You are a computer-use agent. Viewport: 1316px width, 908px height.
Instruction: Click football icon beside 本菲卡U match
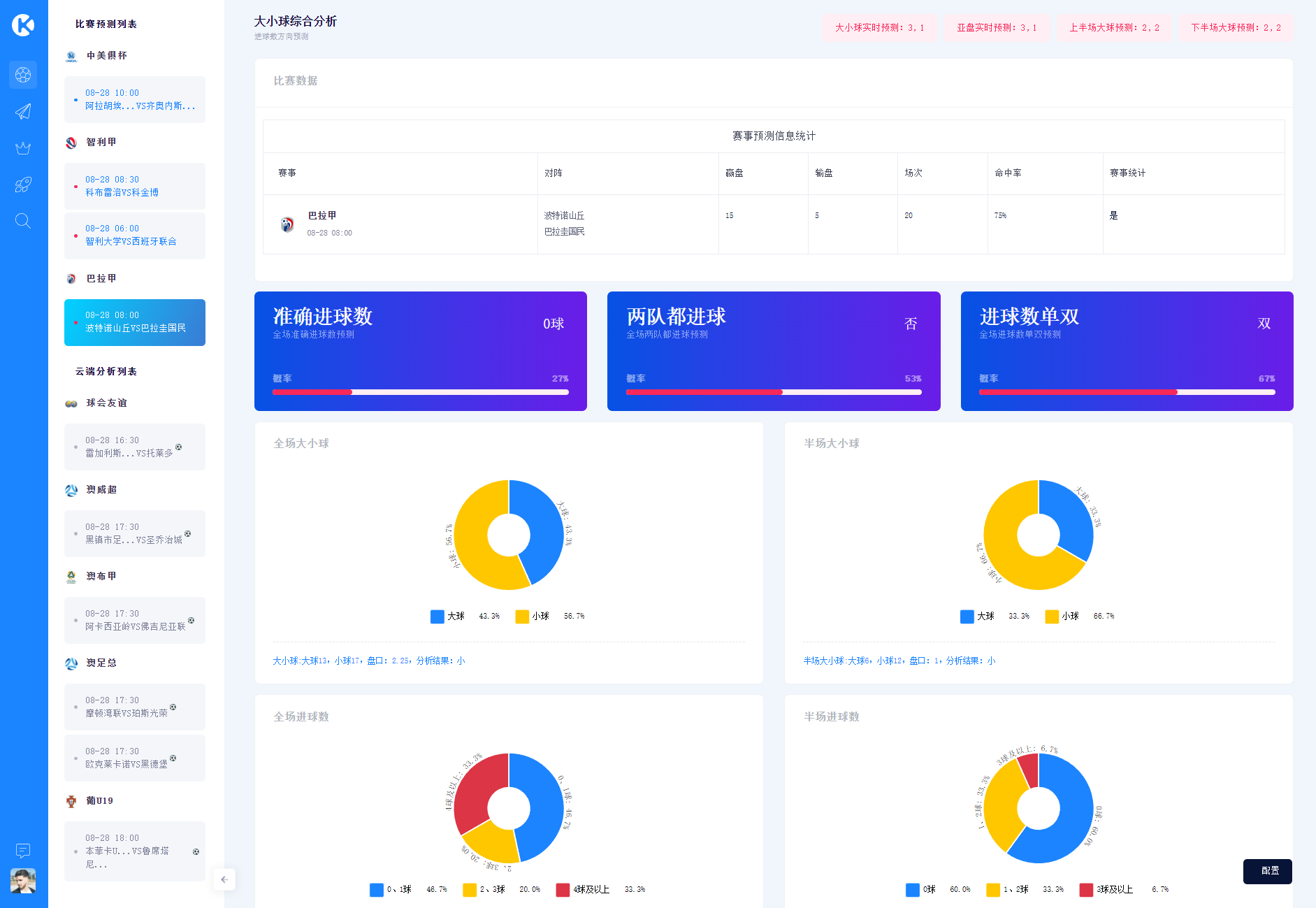(x=196, y=851)
